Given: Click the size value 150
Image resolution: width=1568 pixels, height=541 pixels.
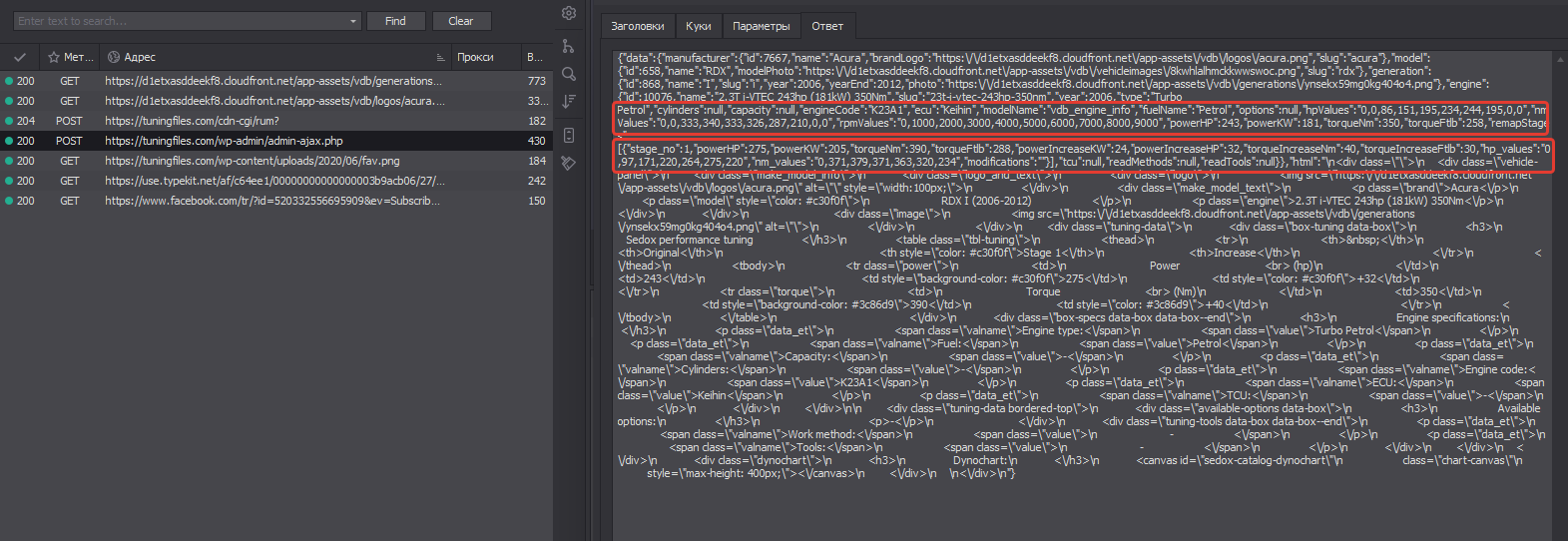Looking at the screenshot, I should pos(537,201).
